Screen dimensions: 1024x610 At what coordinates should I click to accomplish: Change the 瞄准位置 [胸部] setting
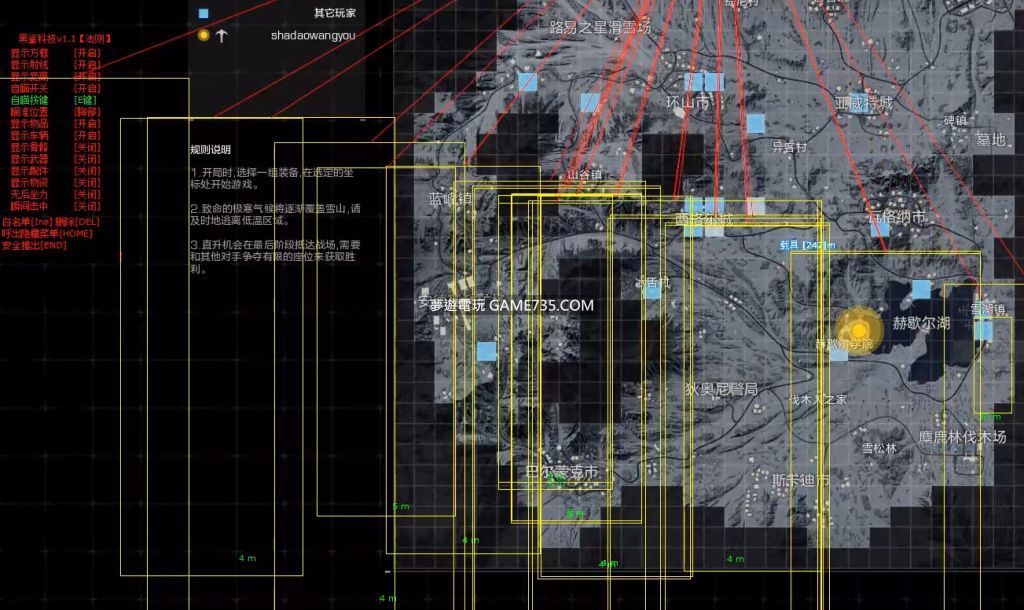(86, 112)
